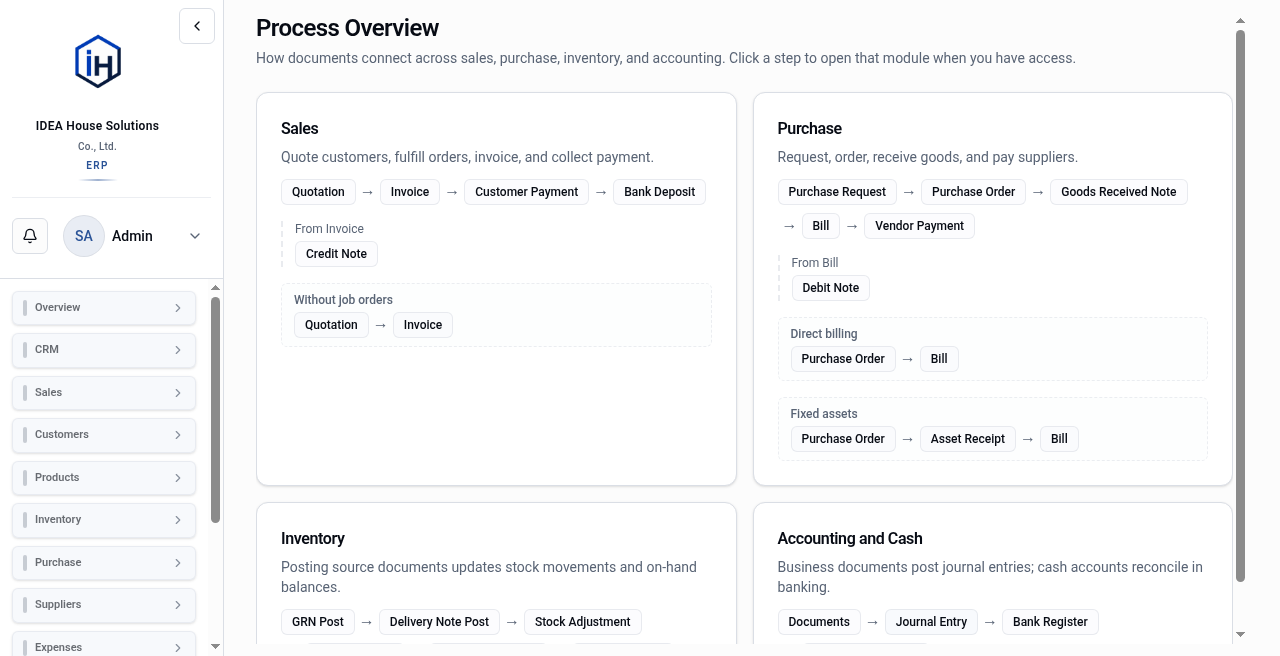Open the Products sidebar item

click(x=104, y=478)
